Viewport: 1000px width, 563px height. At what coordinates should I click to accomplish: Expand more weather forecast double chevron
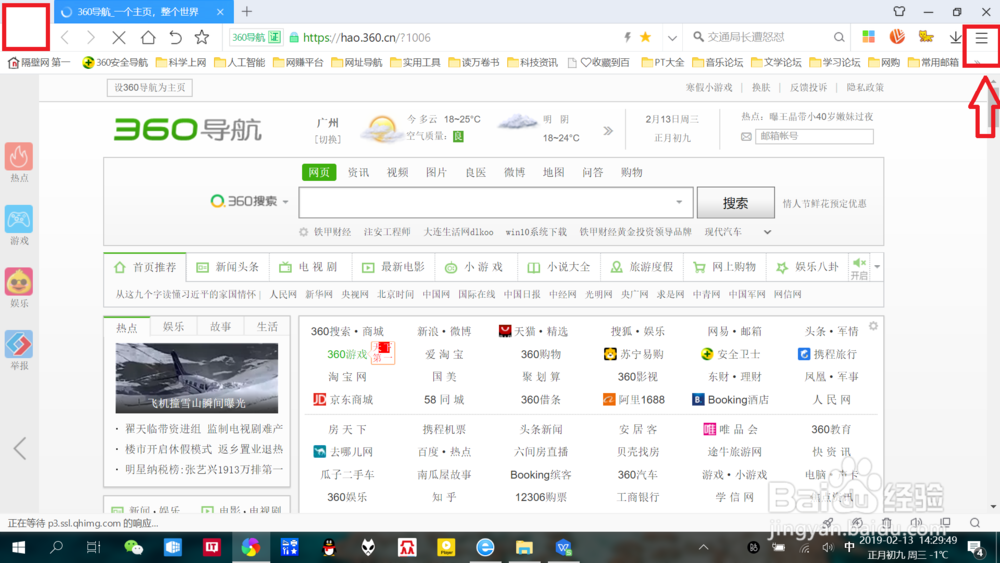(608, 130)
